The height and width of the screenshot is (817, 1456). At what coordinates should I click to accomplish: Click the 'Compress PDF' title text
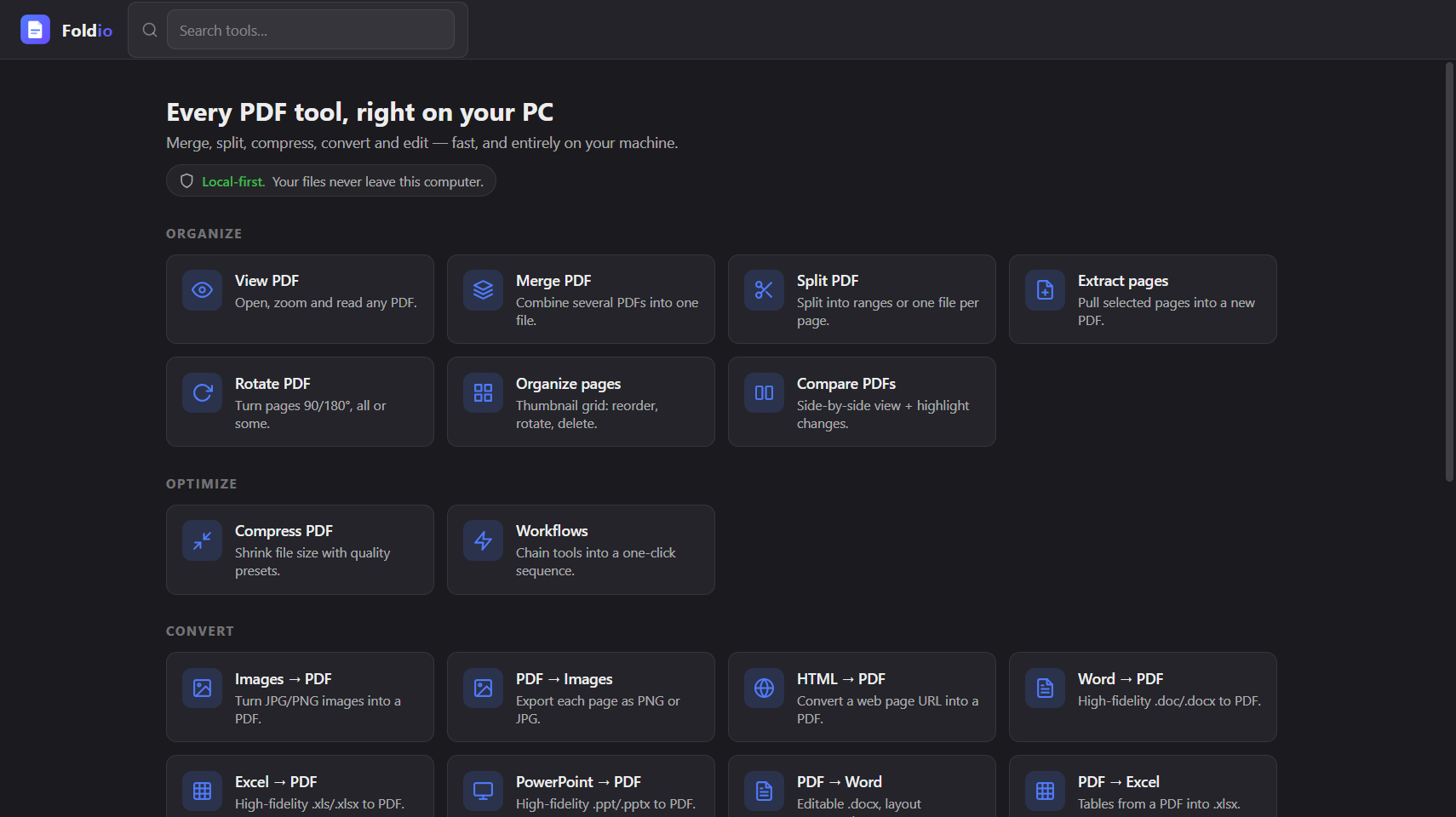(x=284, y=531)
